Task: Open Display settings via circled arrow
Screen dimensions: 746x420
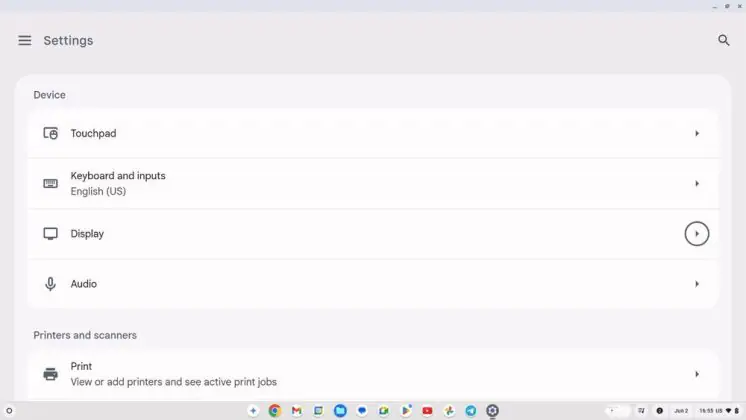Action: click(697, 234)
